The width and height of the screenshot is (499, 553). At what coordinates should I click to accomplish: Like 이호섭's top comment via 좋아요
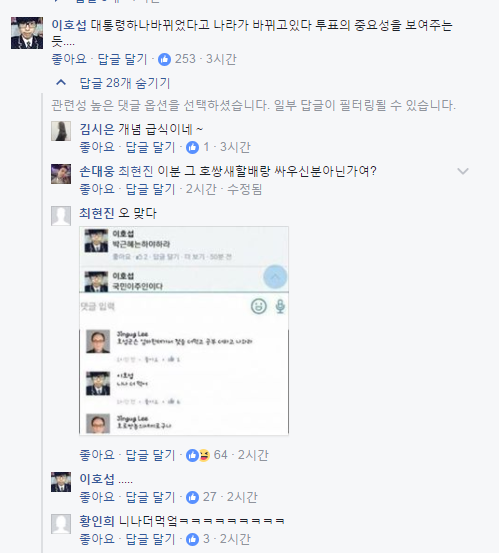pyautogui.click(x=69, y=59)
